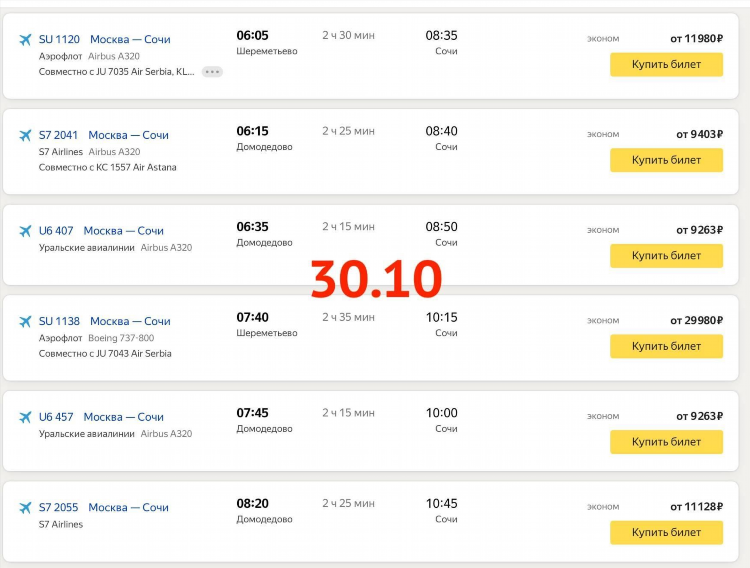This screenshot has height=568, width=750.
Task: Click the airplane icon beside S7 2041
Action: 25,135
